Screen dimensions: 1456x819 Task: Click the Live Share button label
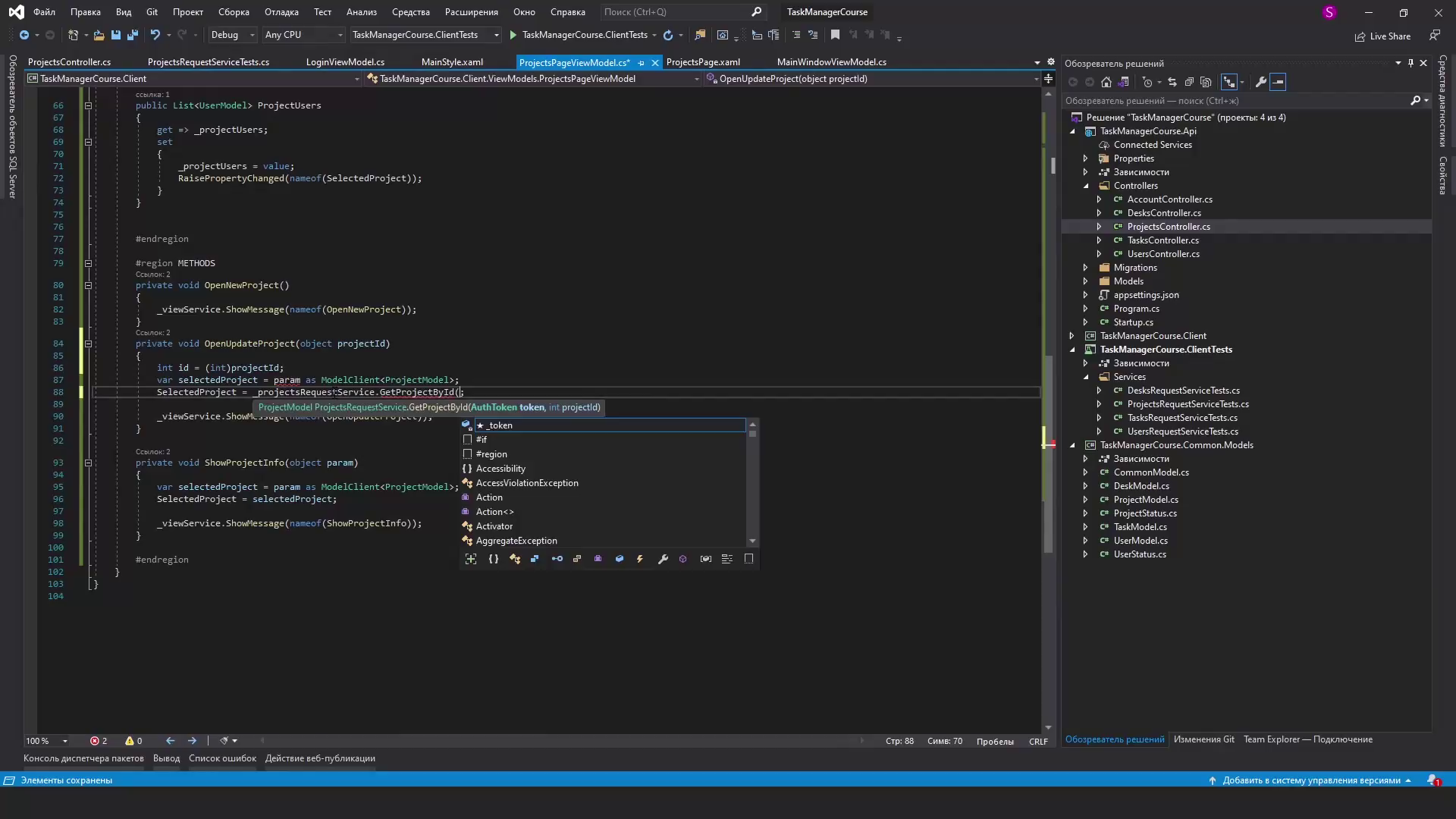pyautogui.click(x=1390, y=36)
